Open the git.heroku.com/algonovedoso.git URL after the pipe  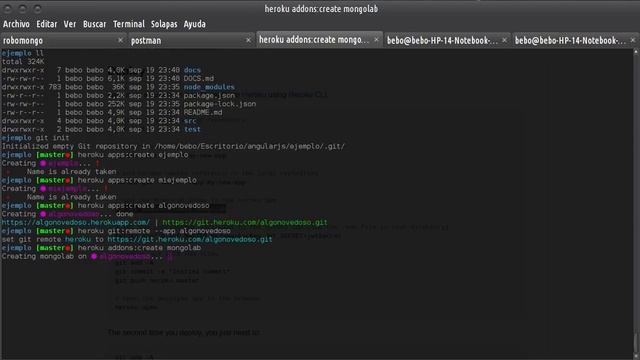(245, 222)
